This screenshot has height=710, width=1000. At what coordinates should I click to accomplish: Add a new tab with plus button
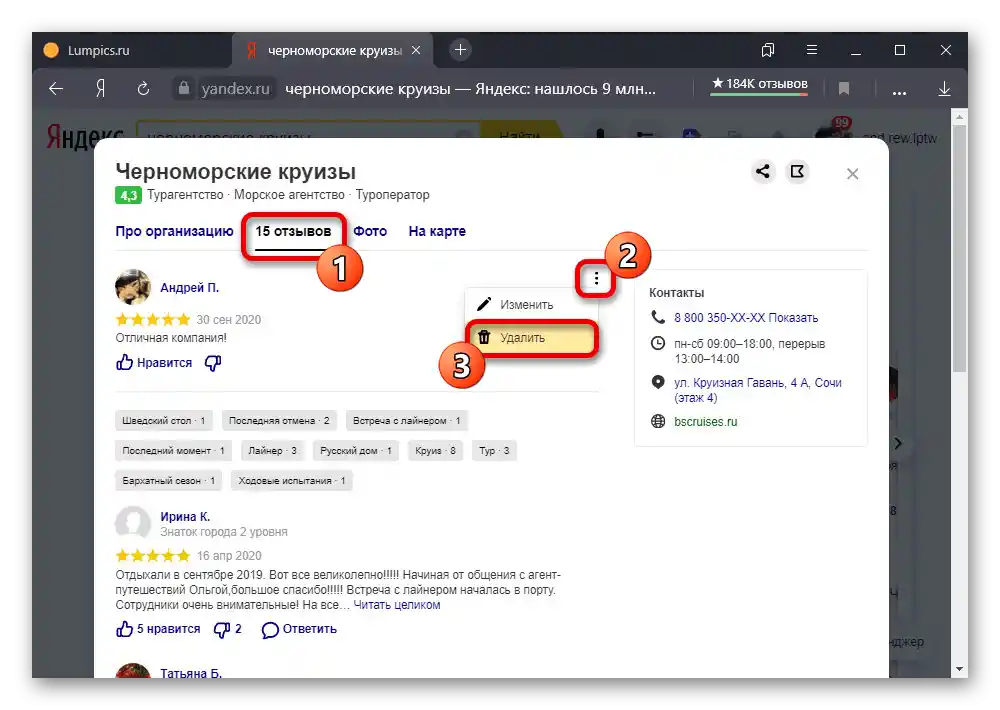tap(460, 50)
